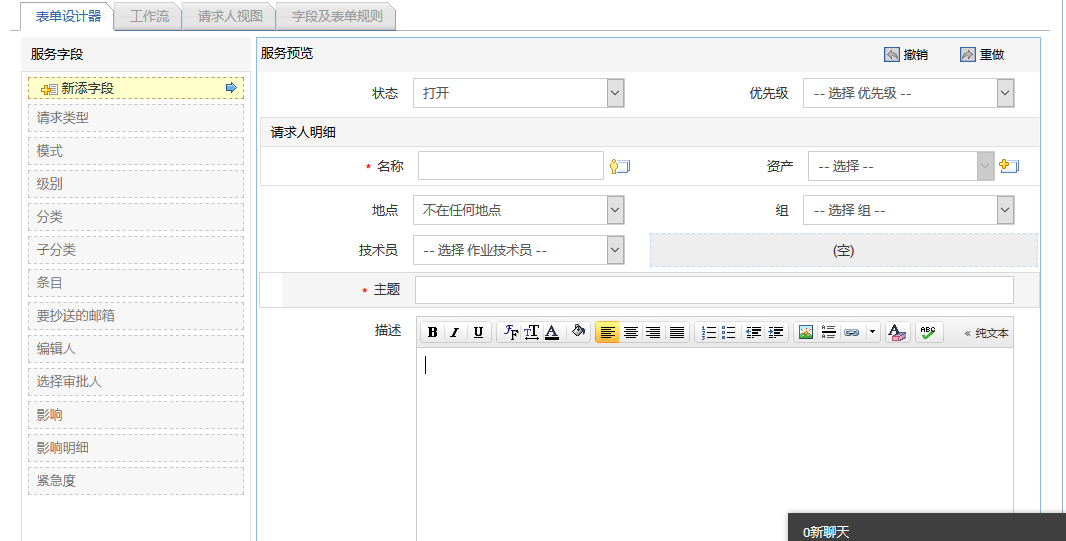Select the 影响明细 service field

(x=136, y=447)
